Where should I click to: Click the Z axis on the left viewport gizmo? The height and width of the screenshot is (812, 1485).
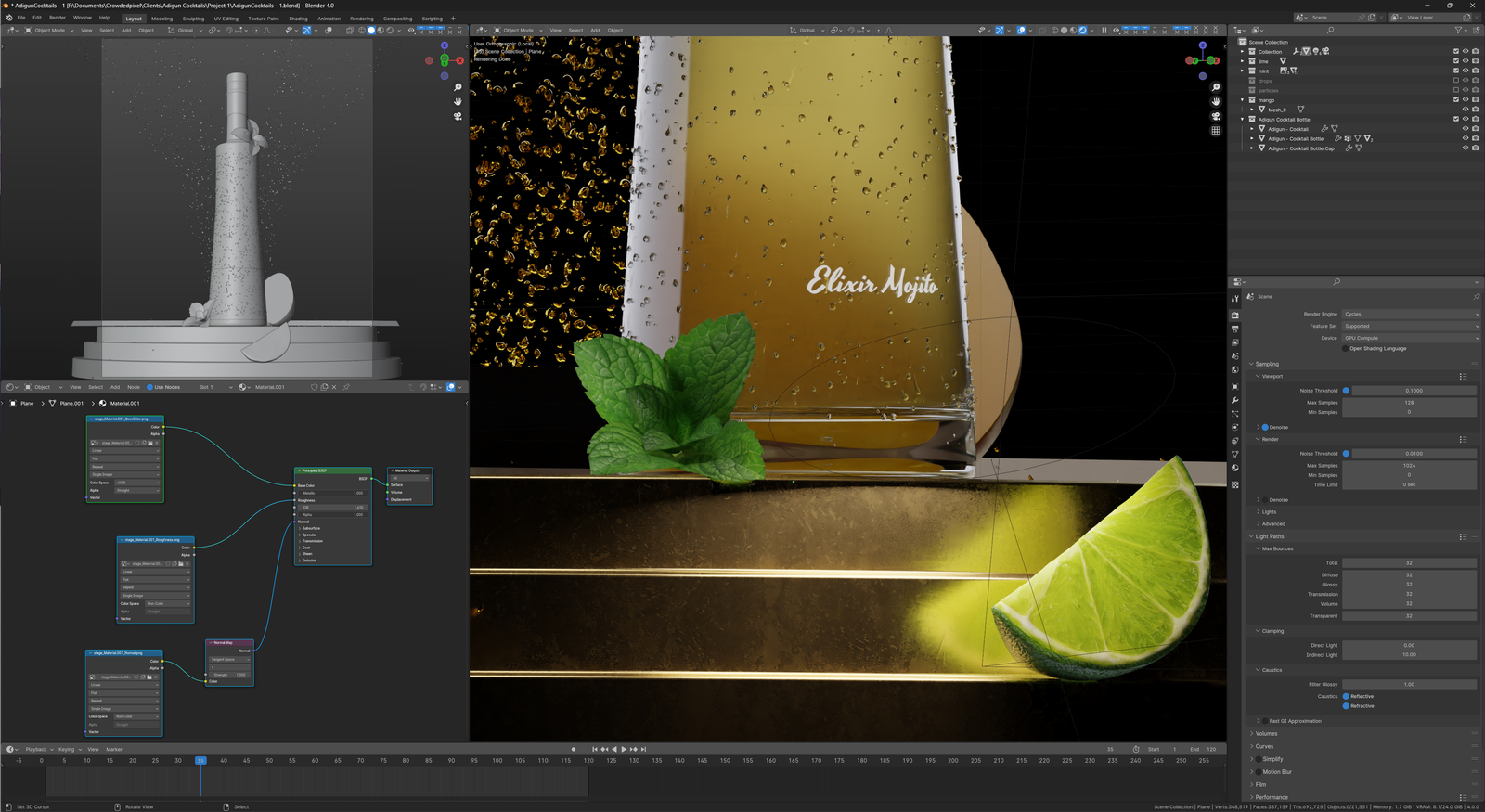(x=445, y=45)
